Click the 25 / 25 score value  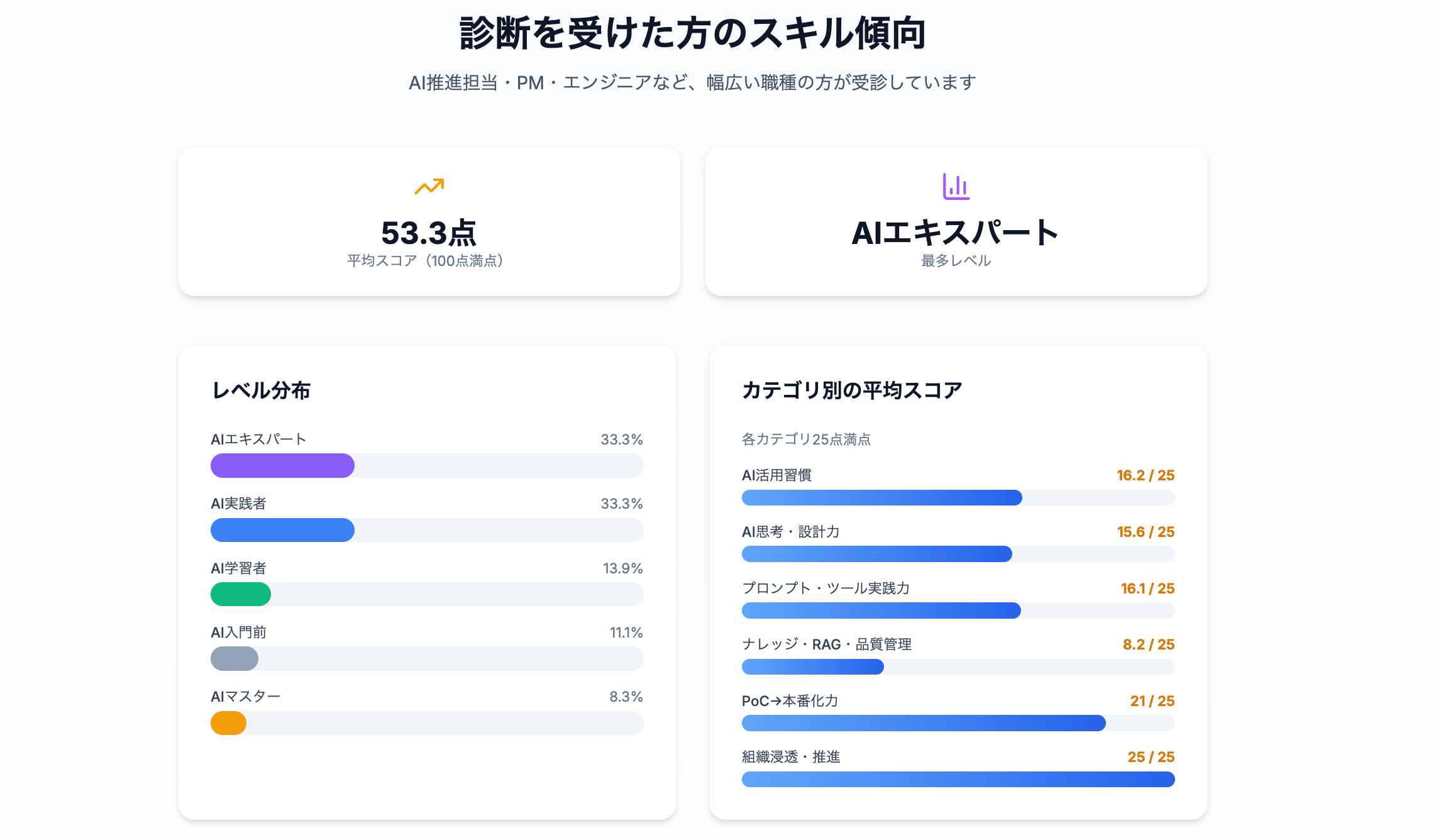(1151, 757)
